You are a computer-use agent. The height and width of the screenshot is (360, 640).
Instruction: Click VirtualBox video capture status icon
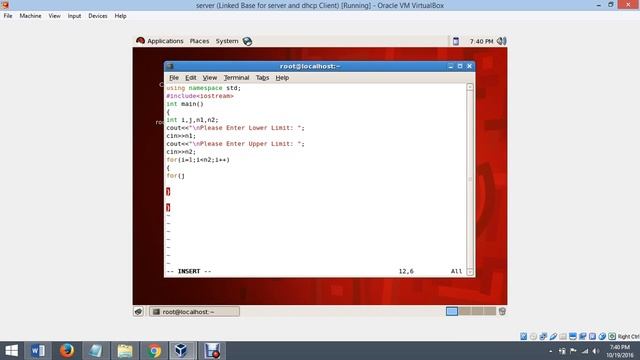pos(582,336)
